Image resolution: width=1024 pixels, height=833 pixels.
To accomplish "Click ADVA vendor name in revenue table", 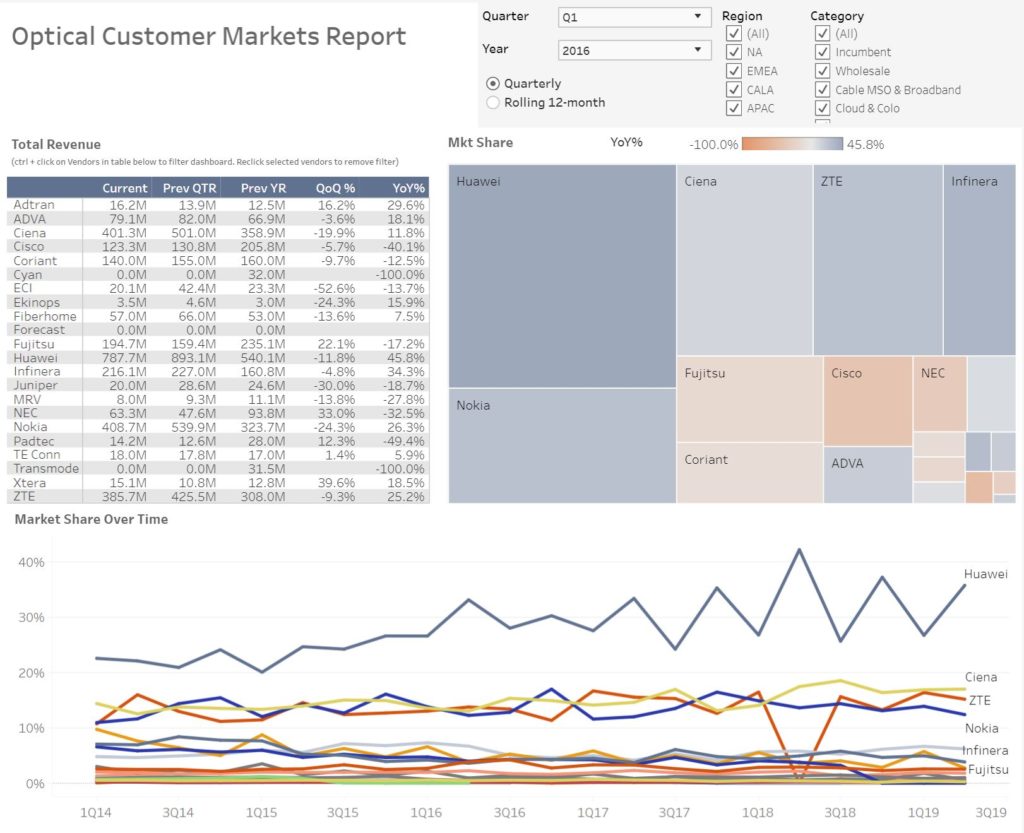I will tap(29, 219).
